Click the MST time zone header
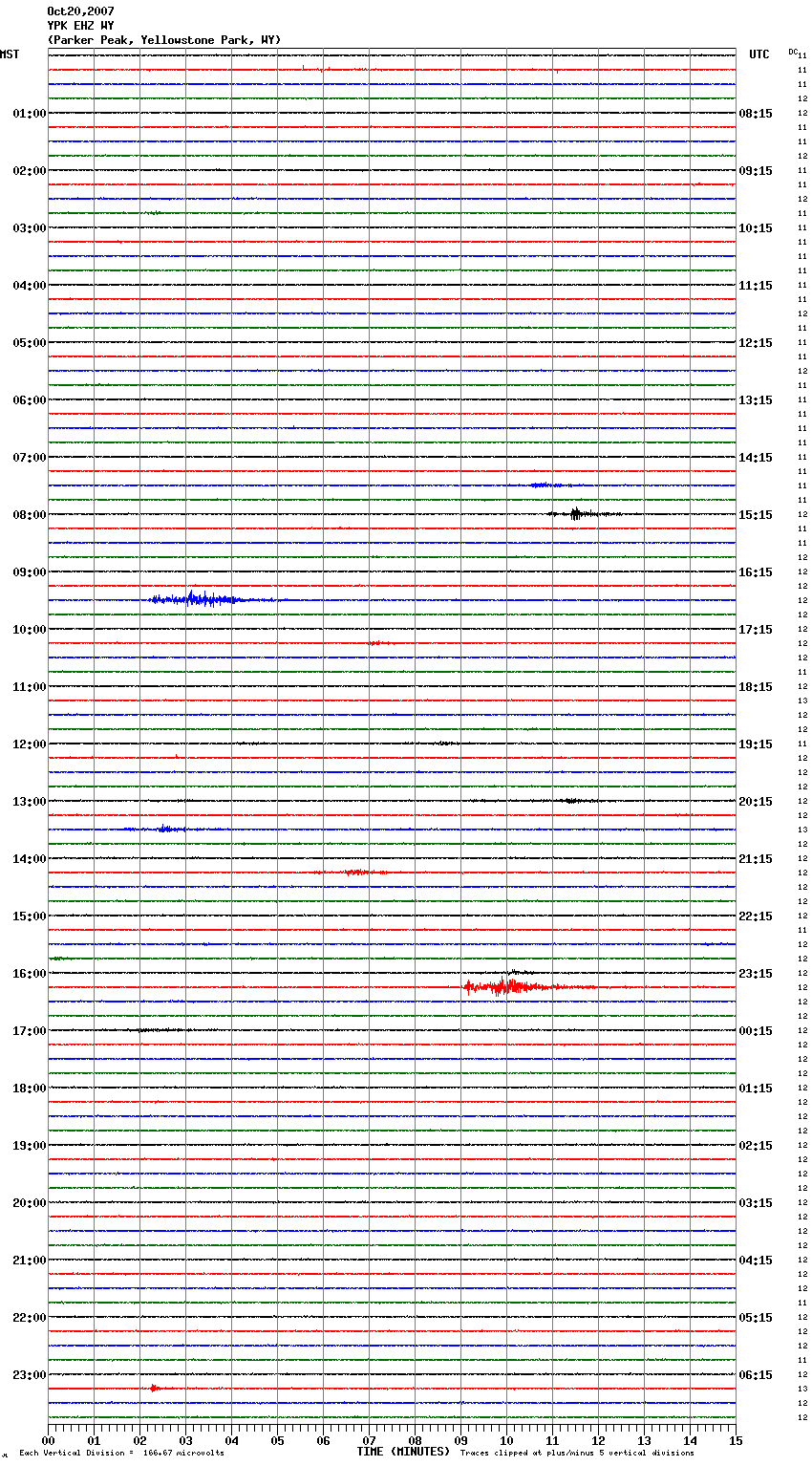This screenshot has width=812, height=1466. pyautogui.click(x=10, y=54)
